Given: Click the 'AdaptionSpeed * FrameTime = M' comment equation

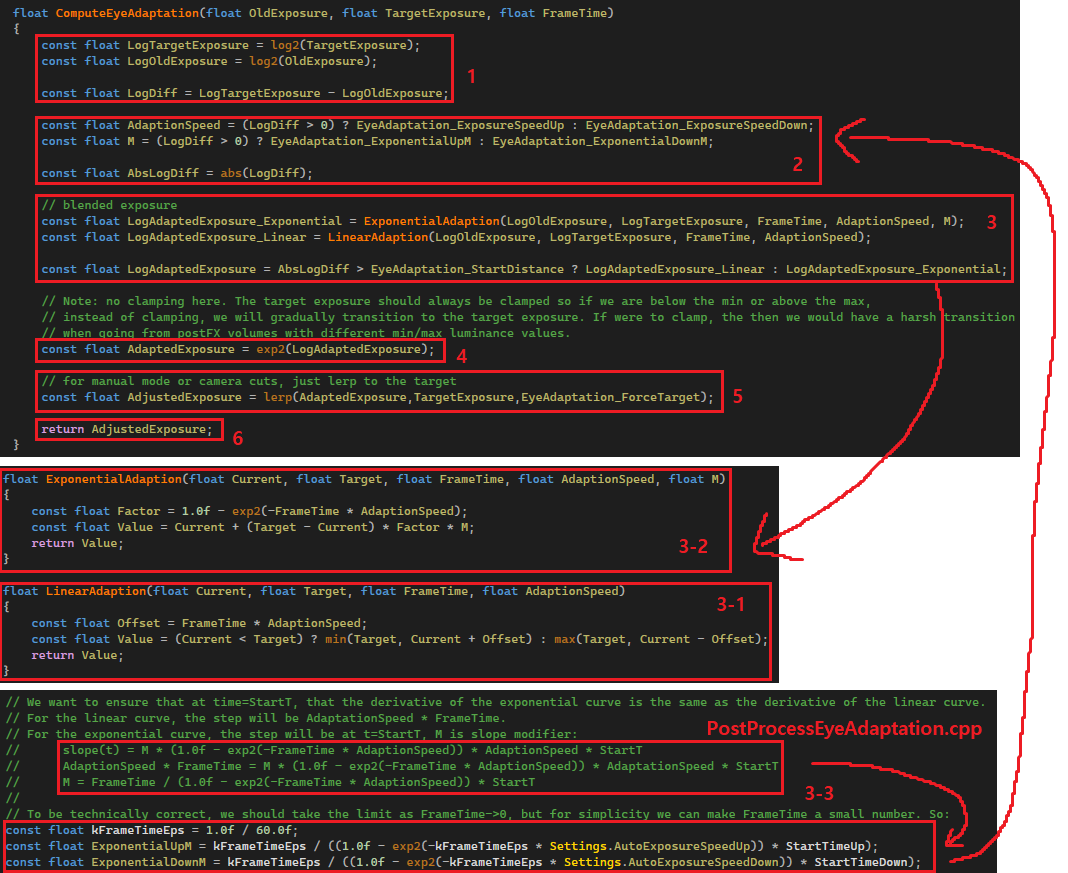Looking at the screenshot, I should pos(420,766).
